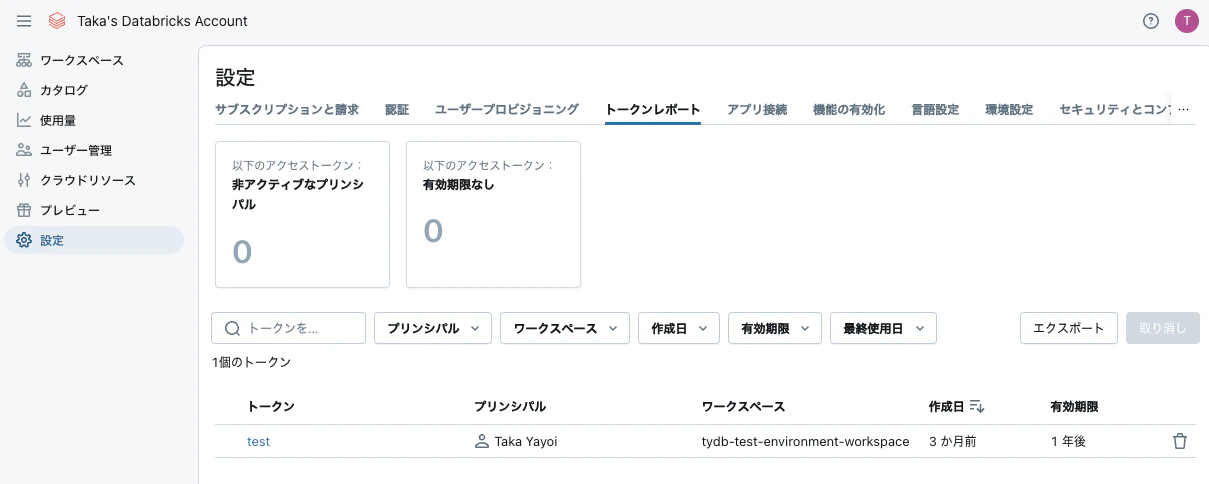Click the トークン column header
The height and width of the screenshot is (484, 1209).
(x=271, y=407)
